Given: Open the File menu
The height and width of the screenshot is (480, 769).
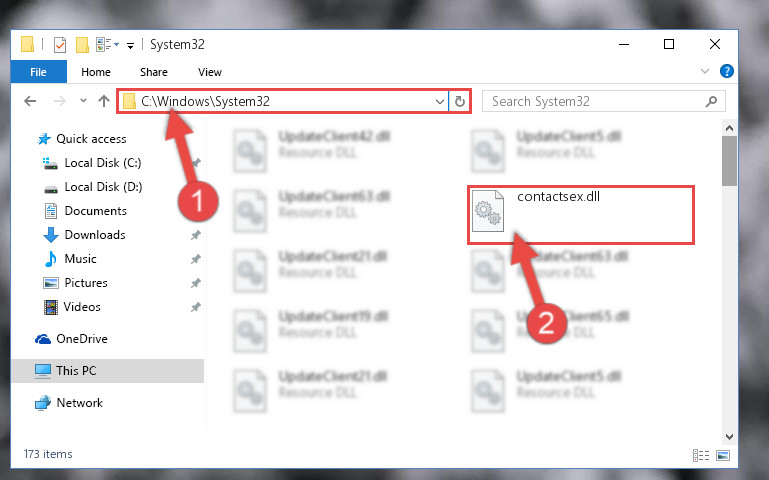Looking at the screenshot, I should click(38, 72).
